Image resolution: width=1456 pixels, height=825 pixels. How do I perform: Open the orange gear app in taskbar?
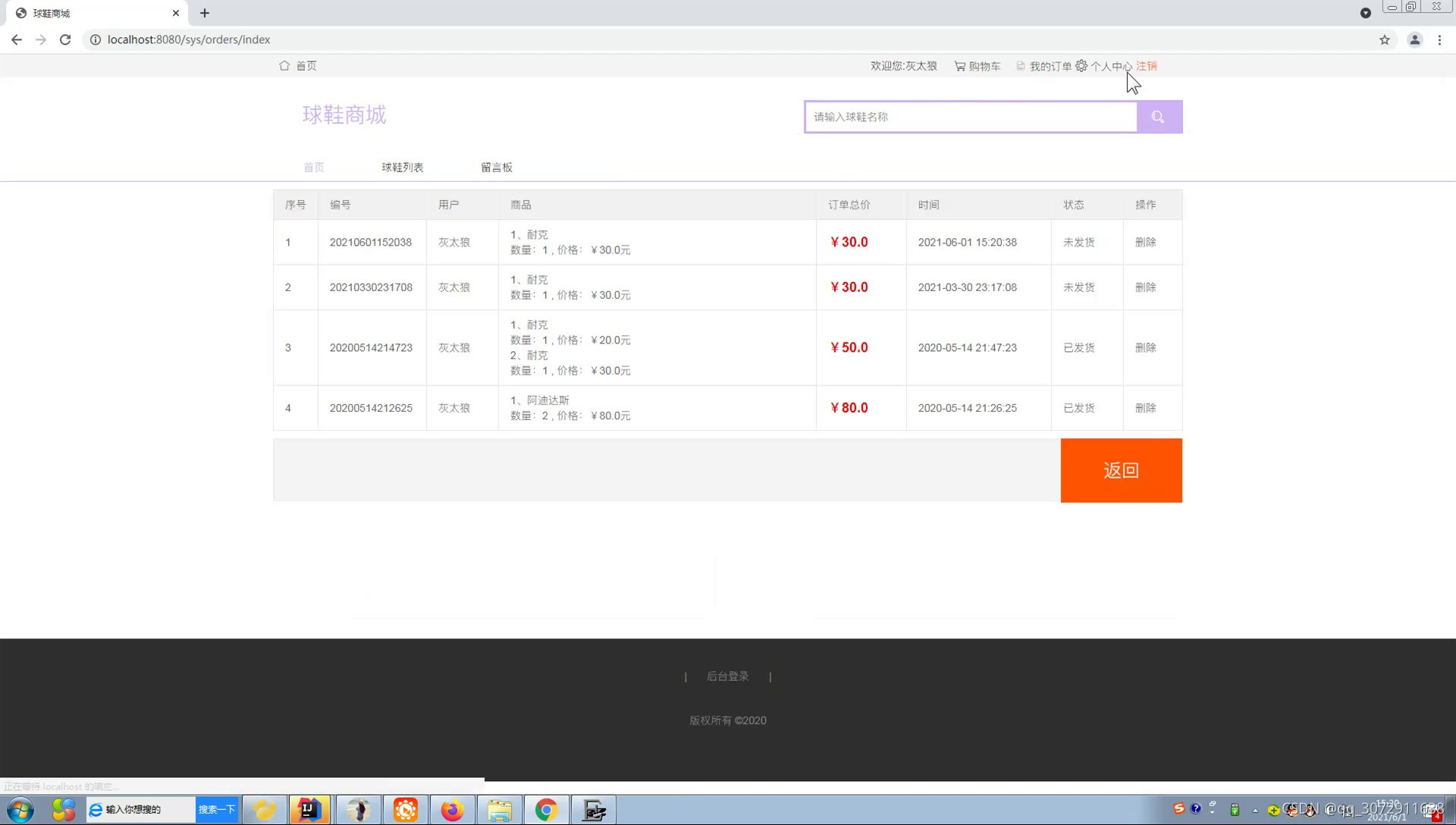(x=405, y=810)
